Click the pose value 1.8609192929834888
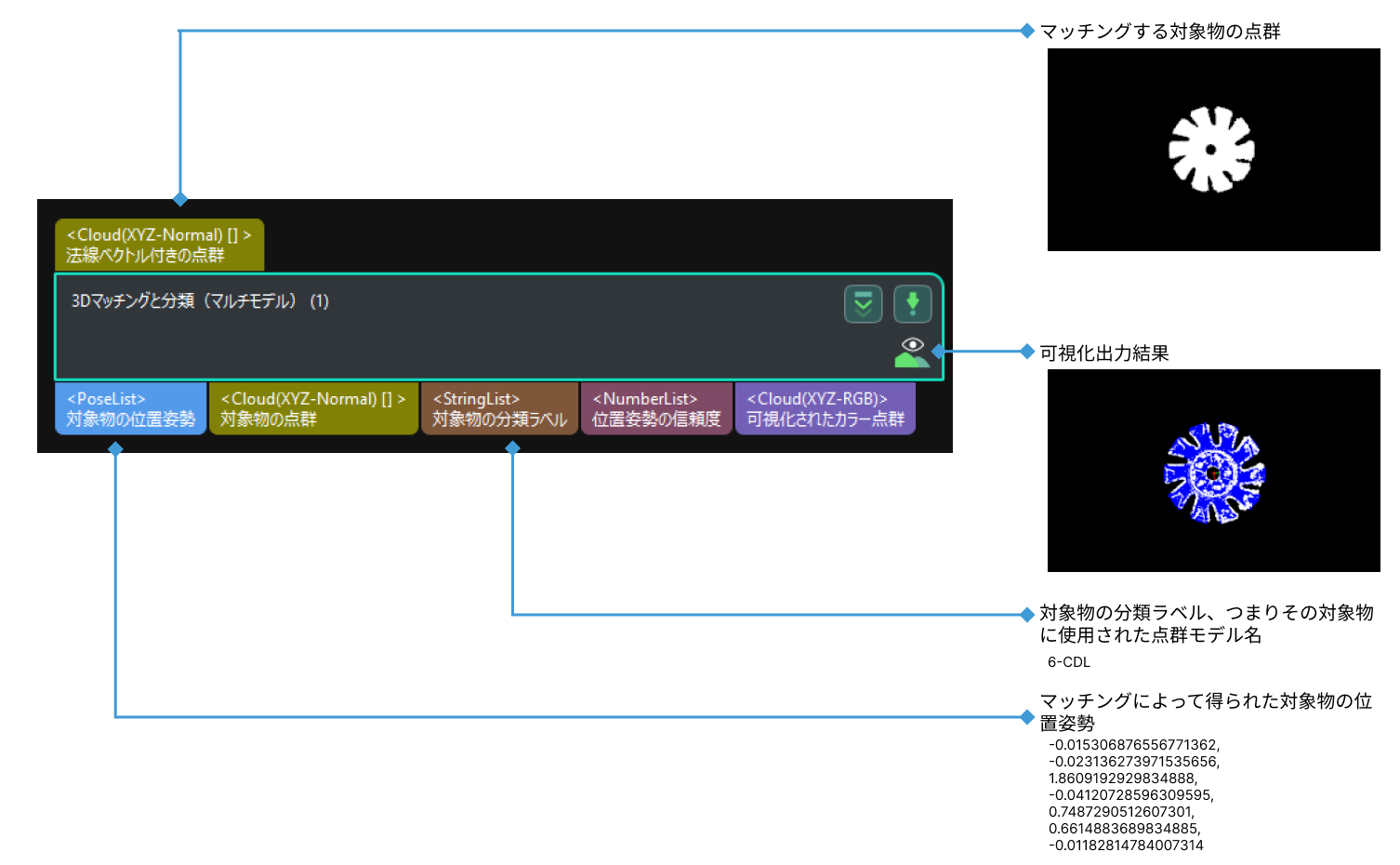The width and height of the screenshot is (1400, 865). (x=1123, y=778)
